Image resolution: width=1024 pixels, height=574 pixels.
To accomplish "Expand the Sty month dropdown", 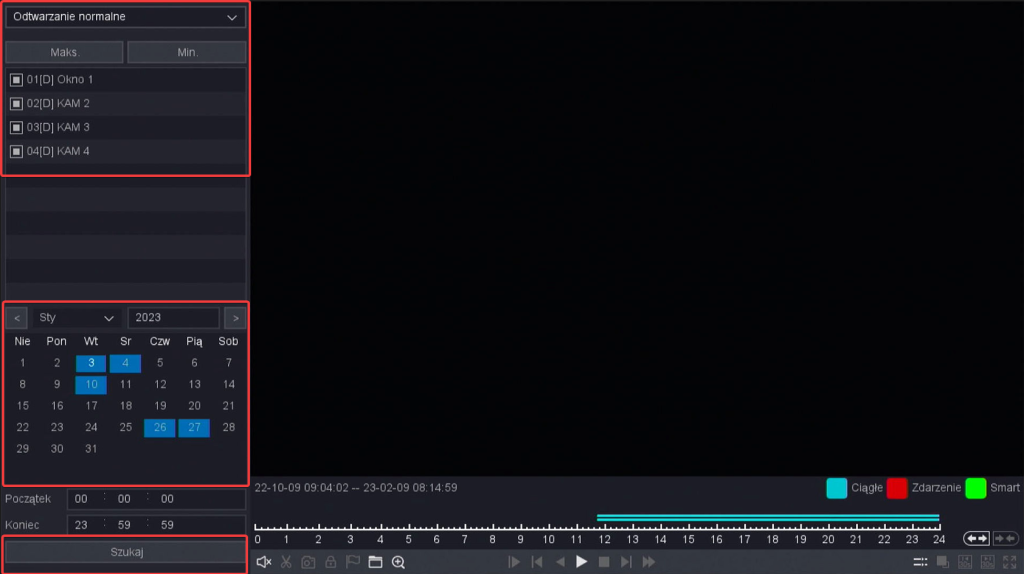I will tap(77, 318).
